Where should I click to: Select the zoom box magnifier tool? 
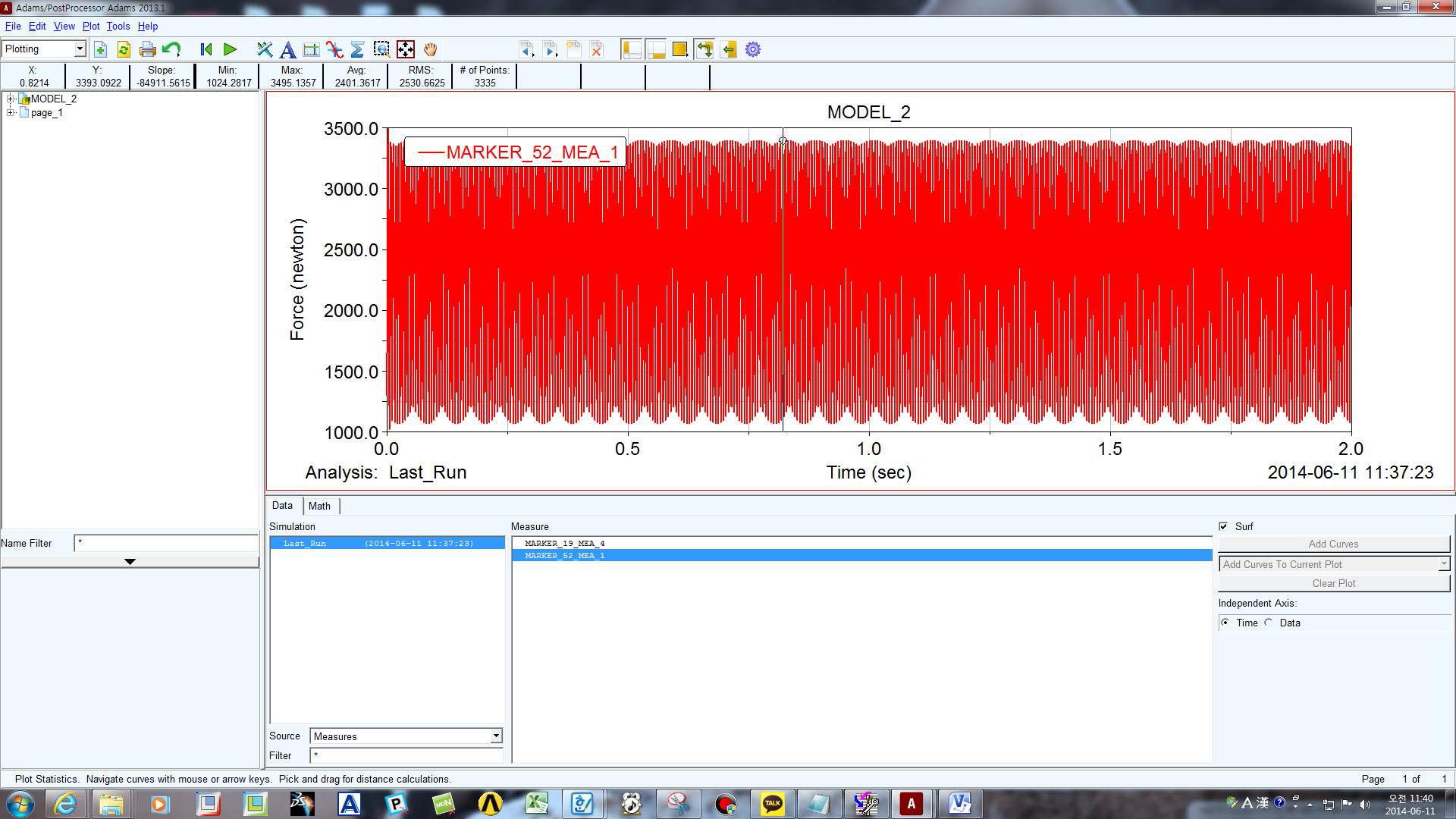[381, 49]
